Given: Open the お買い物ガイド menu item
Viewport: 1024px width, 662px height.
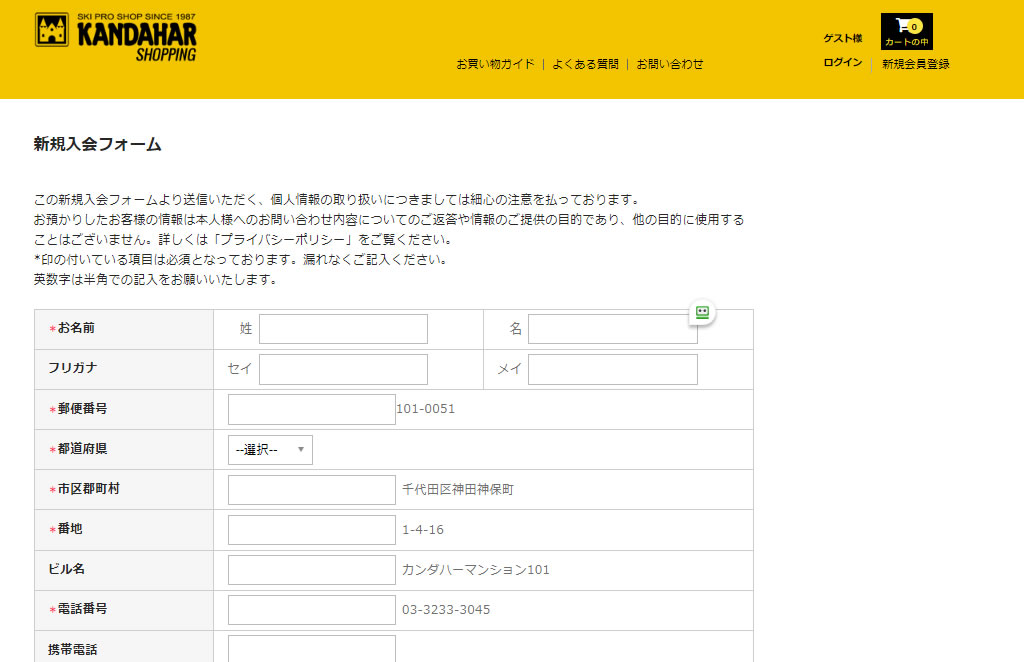Looking at the screenshot, I should [x=495, y=64].
